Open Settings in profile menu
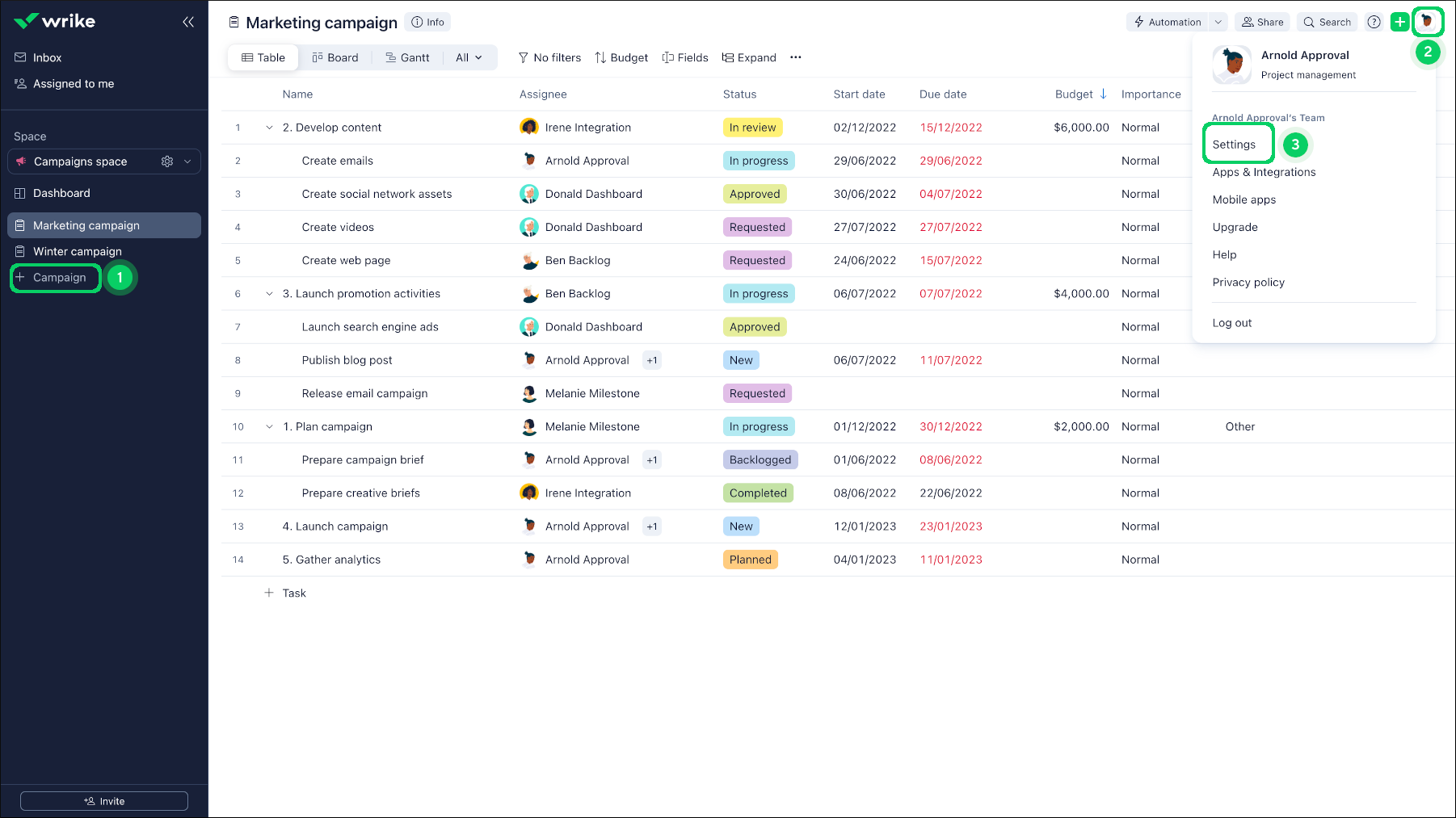Image resolution: width=1456 pixels, height=818 pixels. 1234,145
